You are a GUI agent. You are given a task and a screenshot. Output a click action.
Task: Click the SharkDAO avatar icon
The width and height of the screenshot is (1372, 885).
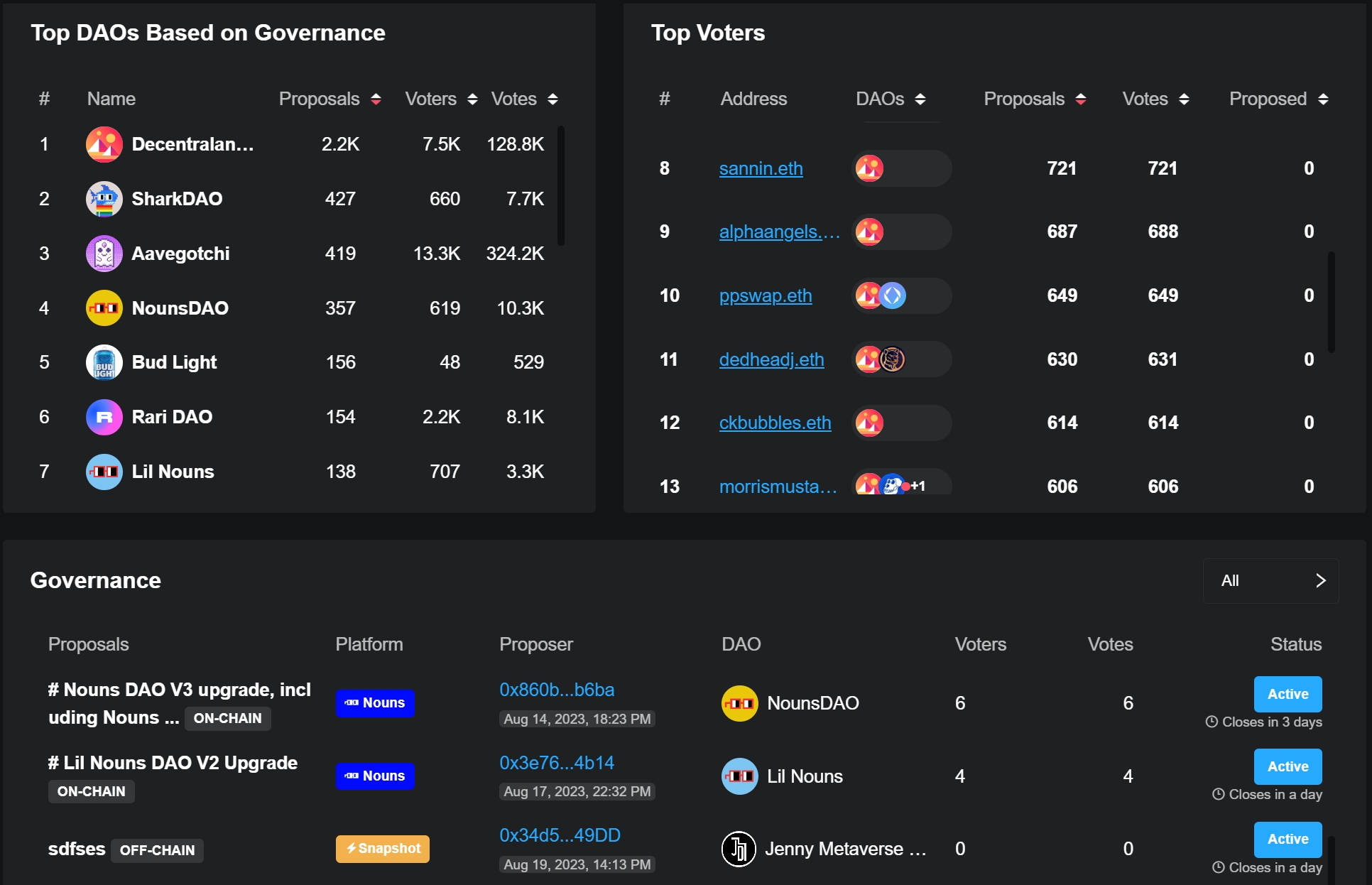click(104, 199)
